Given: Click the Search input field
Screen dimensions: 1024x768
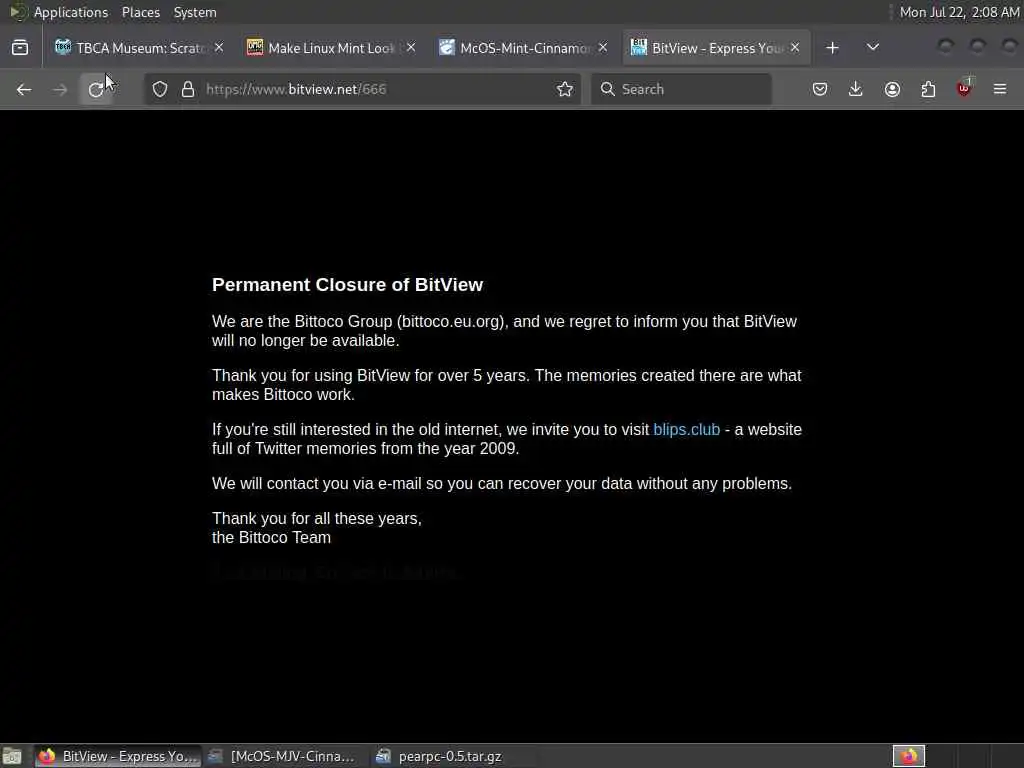Looking at the screenshot, I should coord(681,89).
